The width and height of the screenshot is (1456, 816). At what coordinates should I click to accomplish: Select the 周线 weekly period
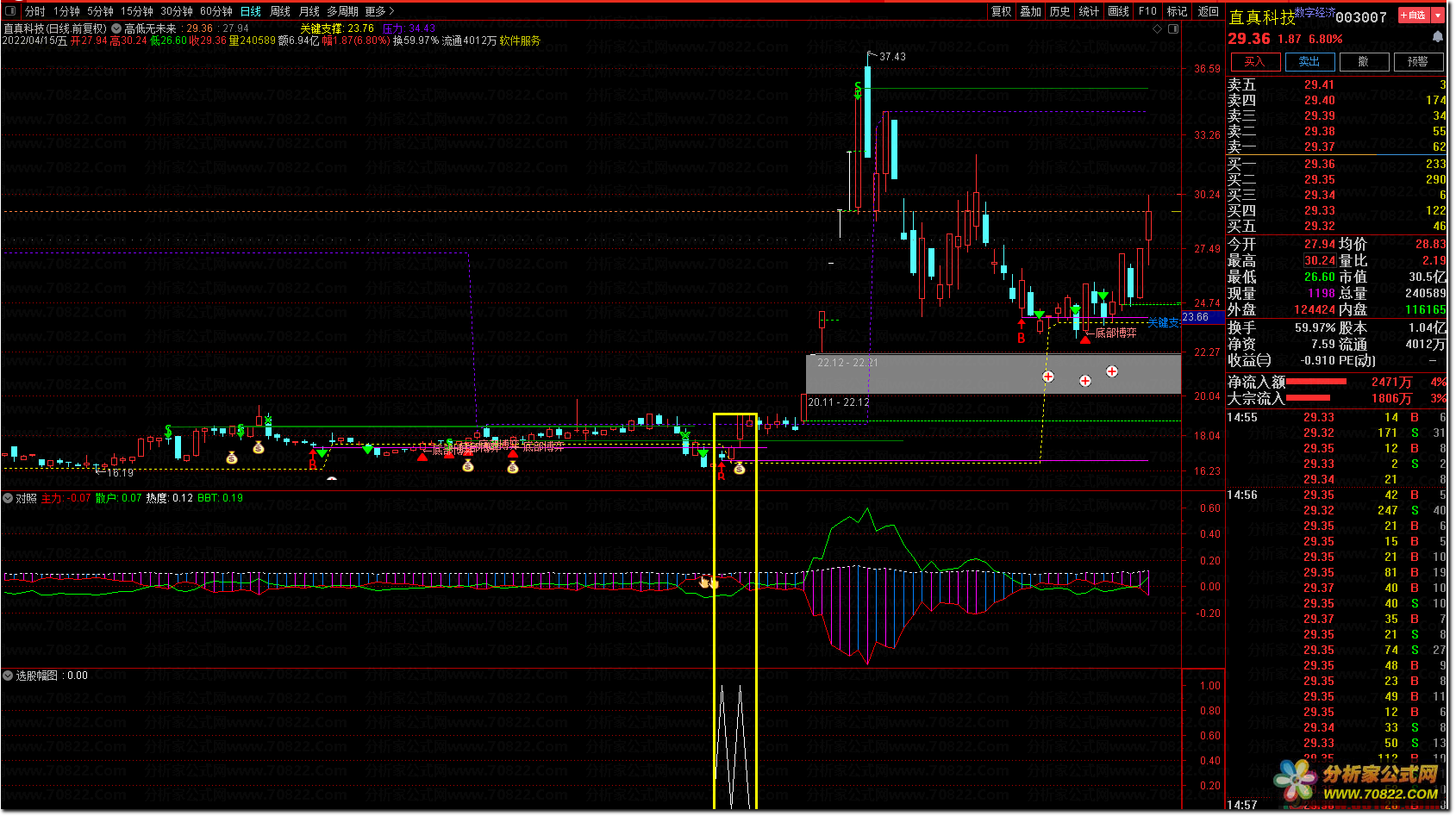tap(280, 11)
